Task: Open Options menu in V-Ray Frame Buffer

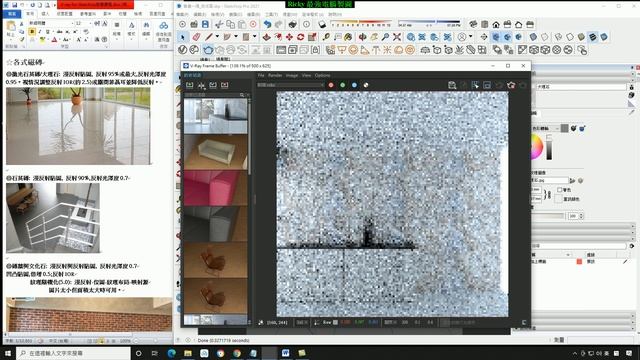Action: 322,76
